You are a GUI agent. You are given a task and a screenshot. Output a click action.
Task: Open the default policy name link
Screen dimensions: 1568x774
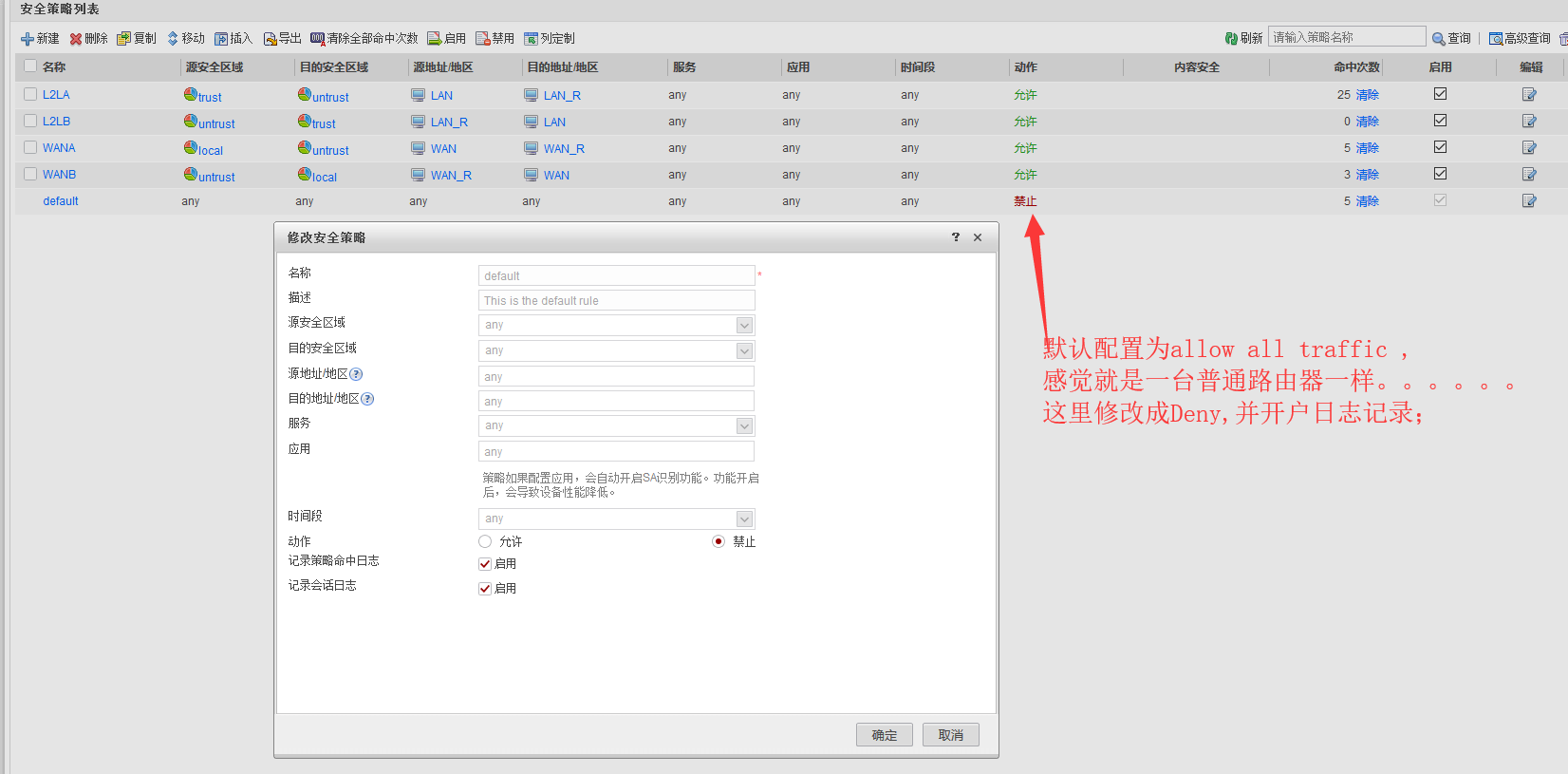tap(61, 201)
